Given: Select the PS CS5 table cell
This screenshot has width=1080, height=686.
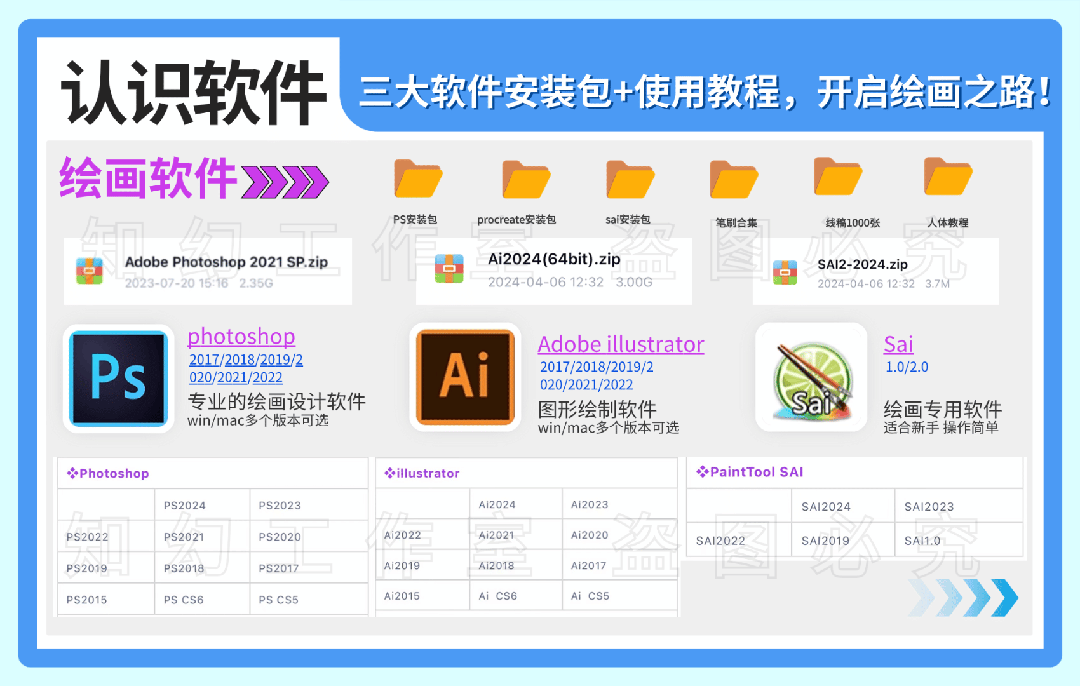Looking at the screenshot, I should pyautogui.click(x=309, y=599).
